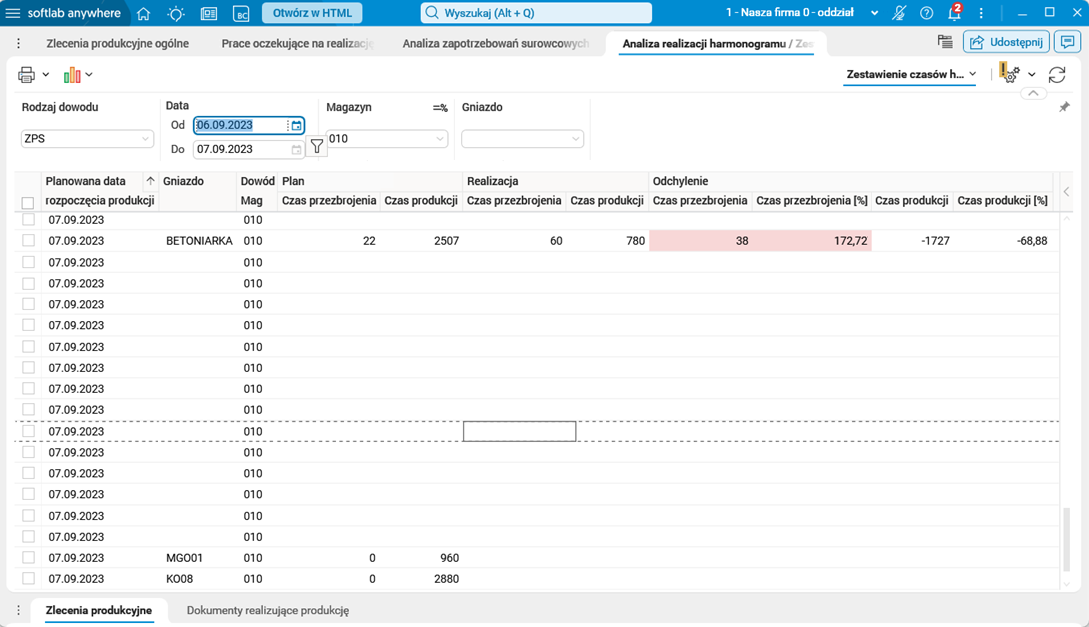
Task: Click the scrollbar down arrow
Action: 1067,583
